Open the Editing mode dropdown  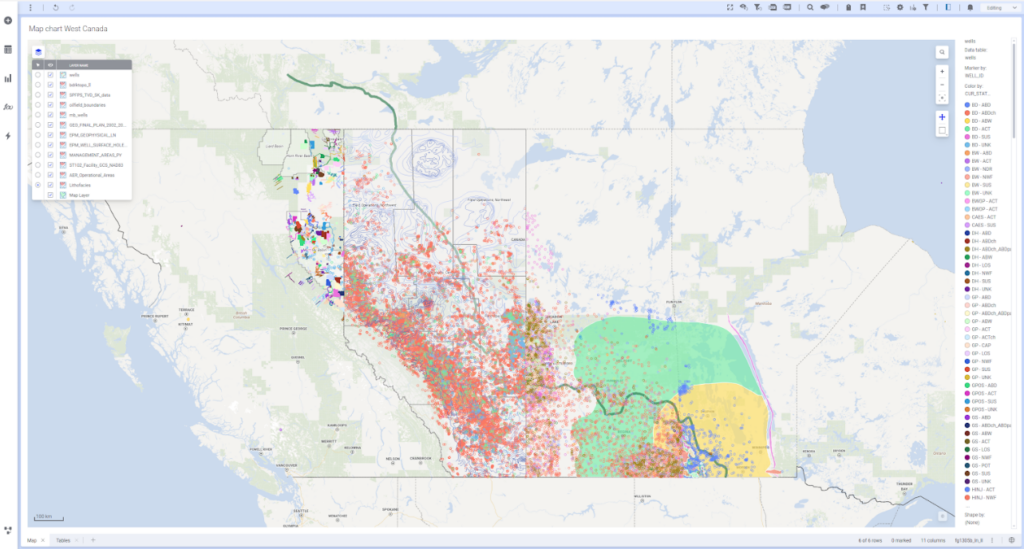pyautogui.click(x=996, y=7)
